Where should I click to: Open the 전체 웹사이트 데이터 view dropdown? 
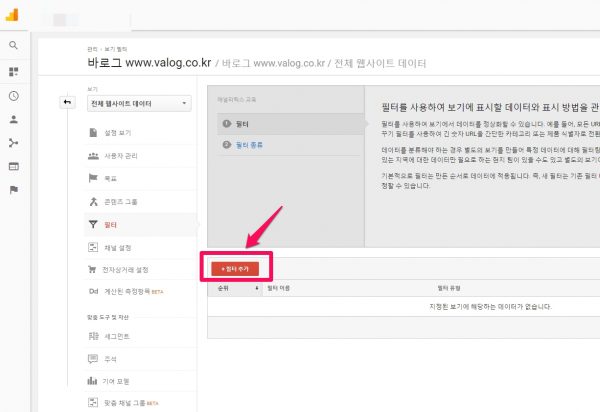tap(139, 103)
